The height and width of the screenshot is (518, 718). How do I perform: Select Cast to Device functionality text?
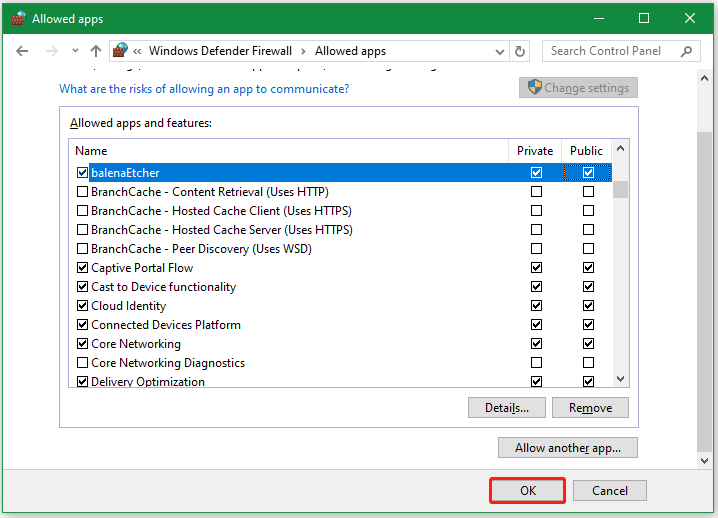163,287
